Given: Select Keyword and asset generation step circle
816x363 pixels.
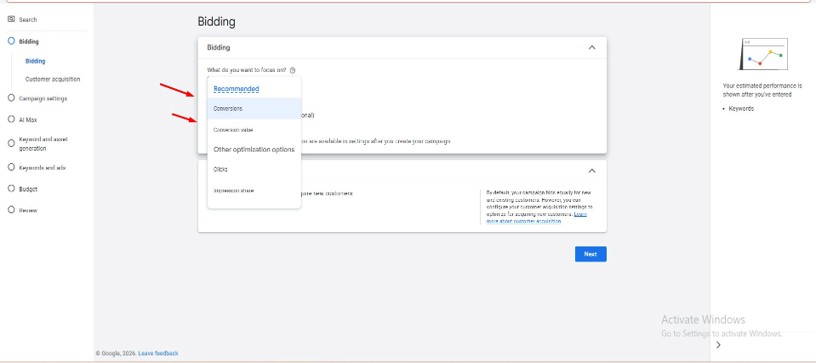Looking at the screenshot, I should coord(11,144).
